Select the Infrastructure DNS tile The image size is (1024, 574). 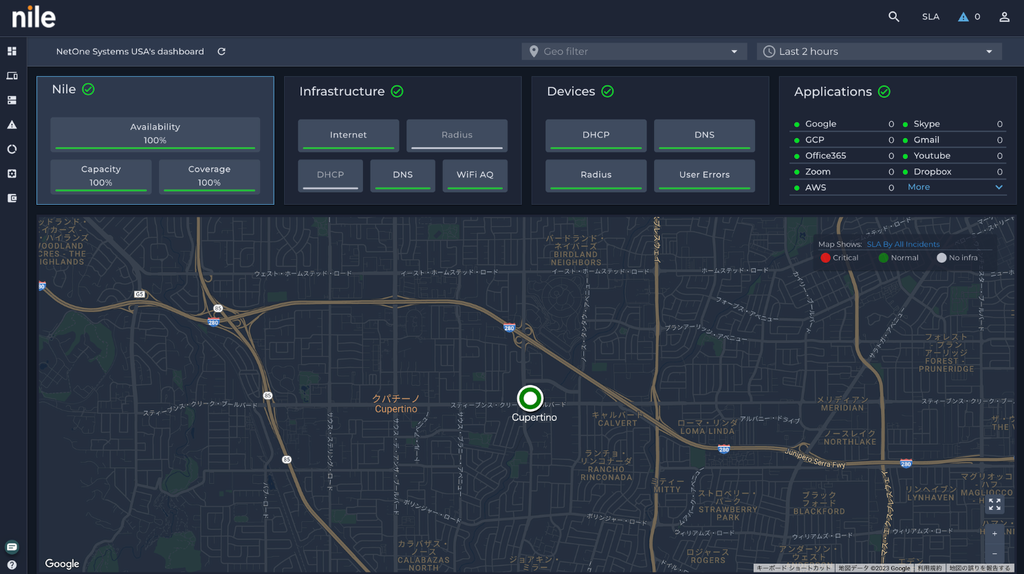402,175
